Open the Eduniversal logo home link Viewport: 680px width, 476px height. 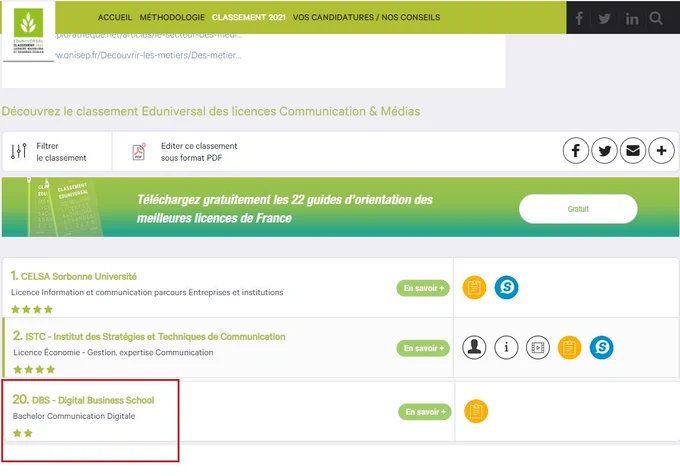coord(29,31)
